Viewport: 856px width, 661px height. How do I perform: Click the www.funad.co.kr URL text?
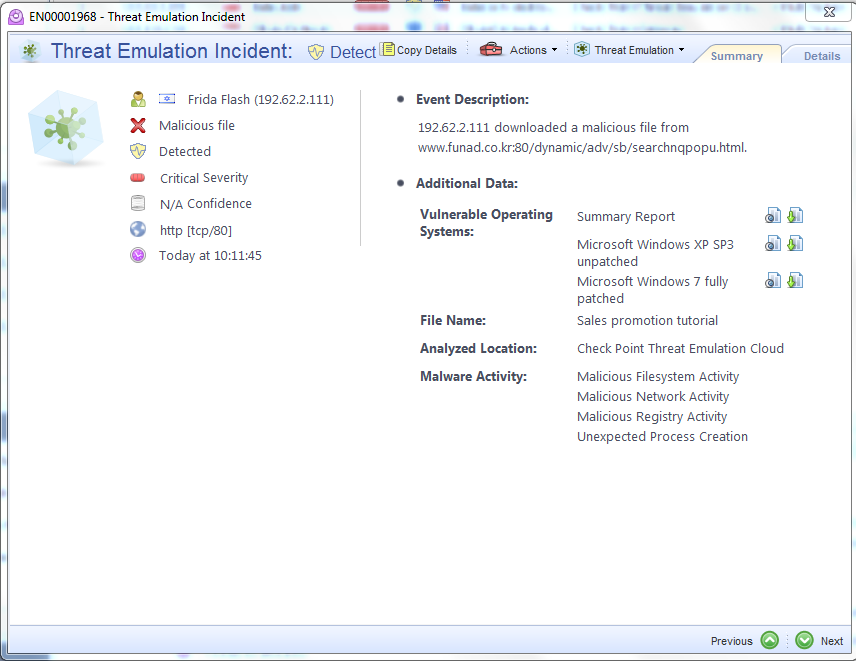coord(582,147)
